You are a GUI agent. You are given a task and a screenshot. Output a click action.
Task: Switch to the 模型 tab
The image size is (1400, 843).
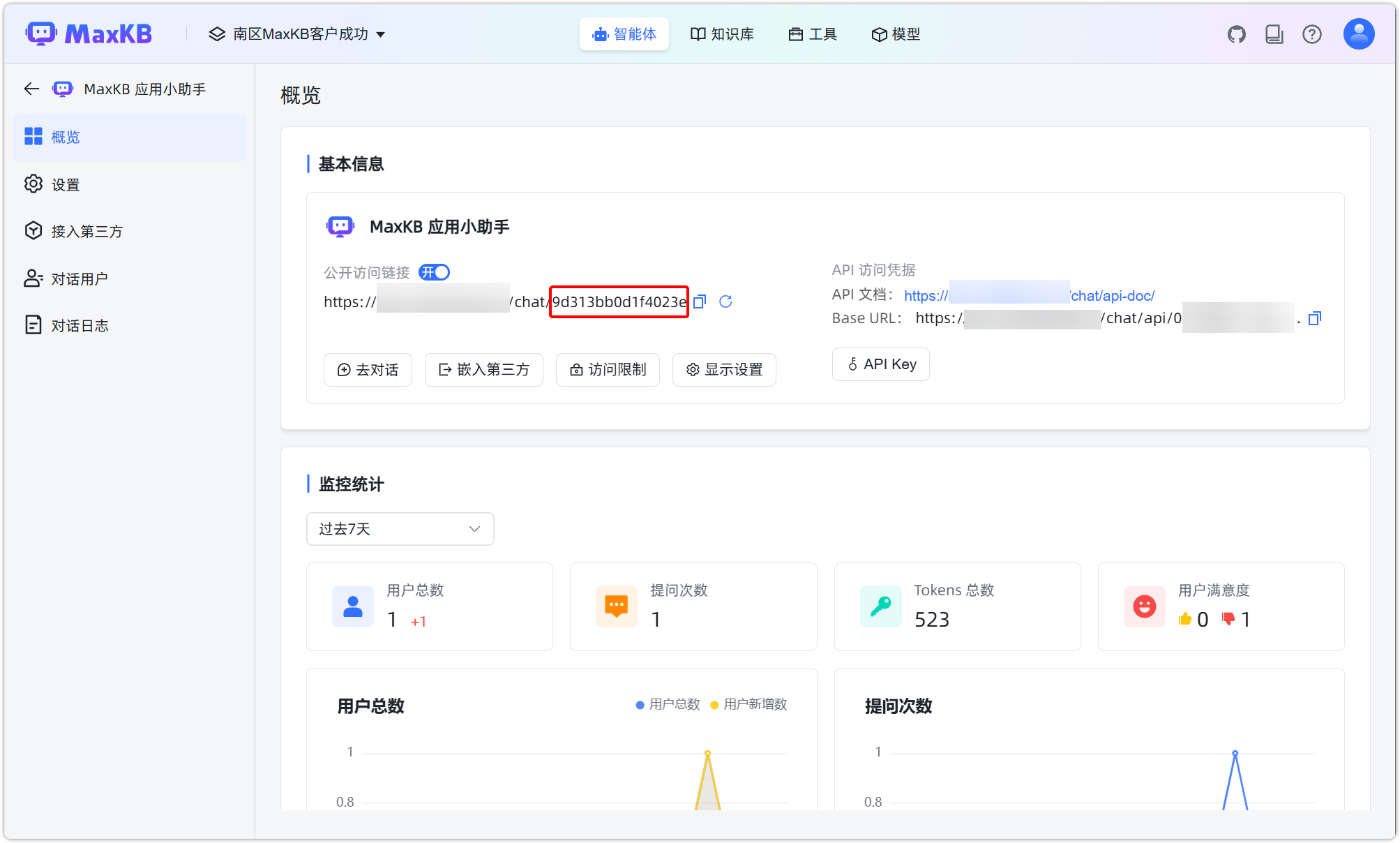(896, 33)
